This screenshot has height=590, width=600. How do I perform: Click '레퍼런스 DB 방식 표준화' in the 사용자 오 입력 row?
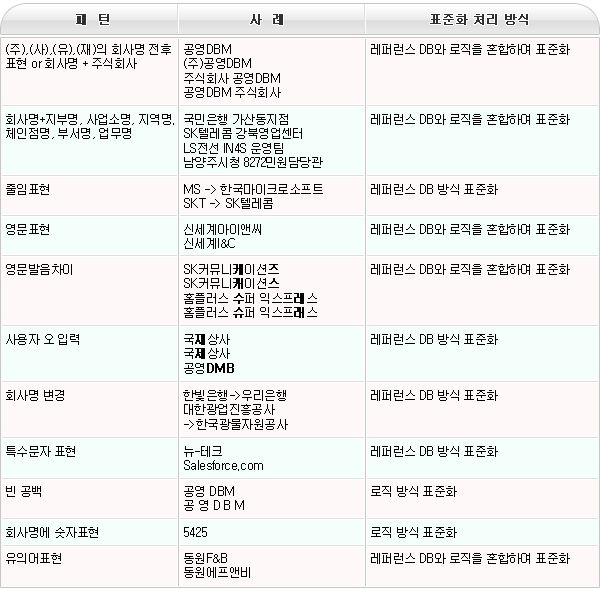coord(434,339)
